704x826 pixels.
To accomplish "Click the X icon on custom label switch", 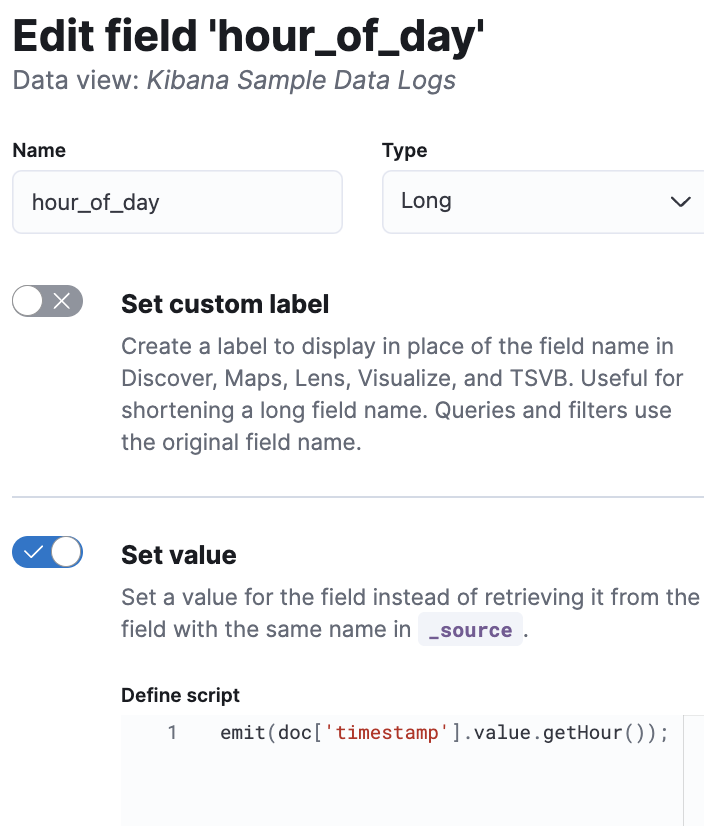I will [62, 301].
